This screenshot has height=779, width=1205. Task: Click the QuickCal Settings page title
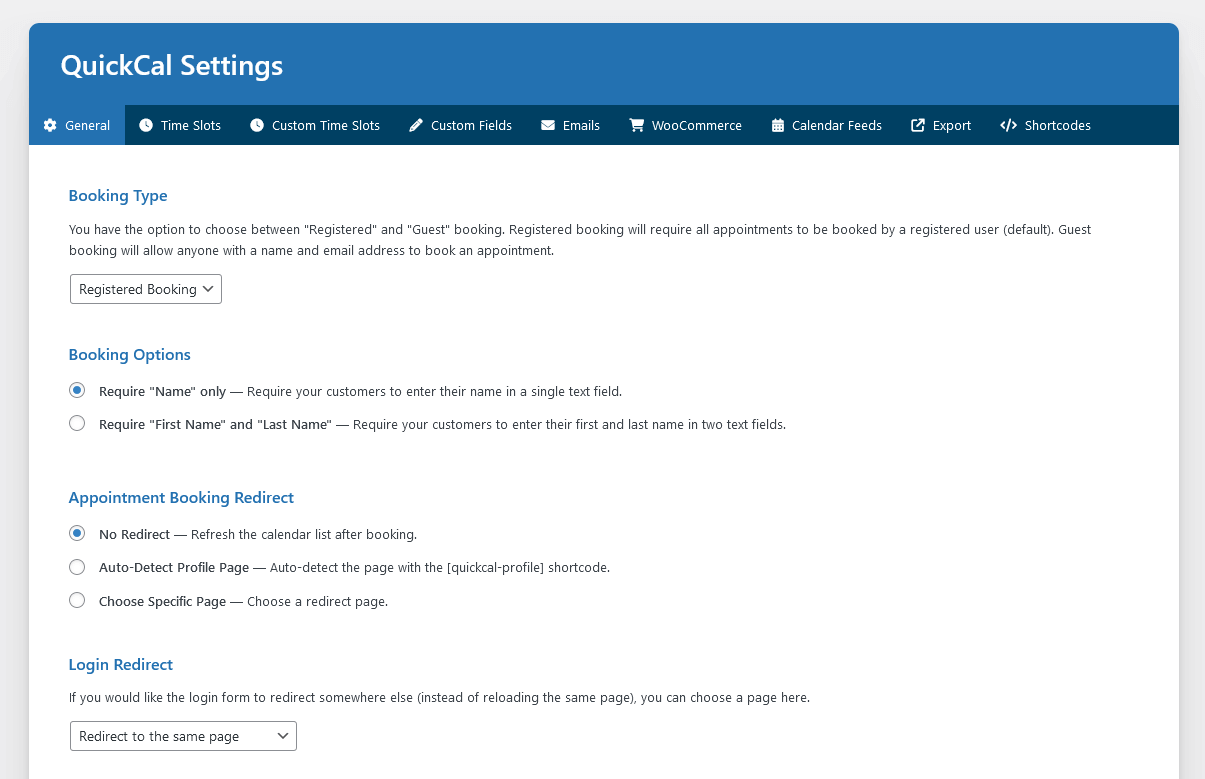pos(172,66)
